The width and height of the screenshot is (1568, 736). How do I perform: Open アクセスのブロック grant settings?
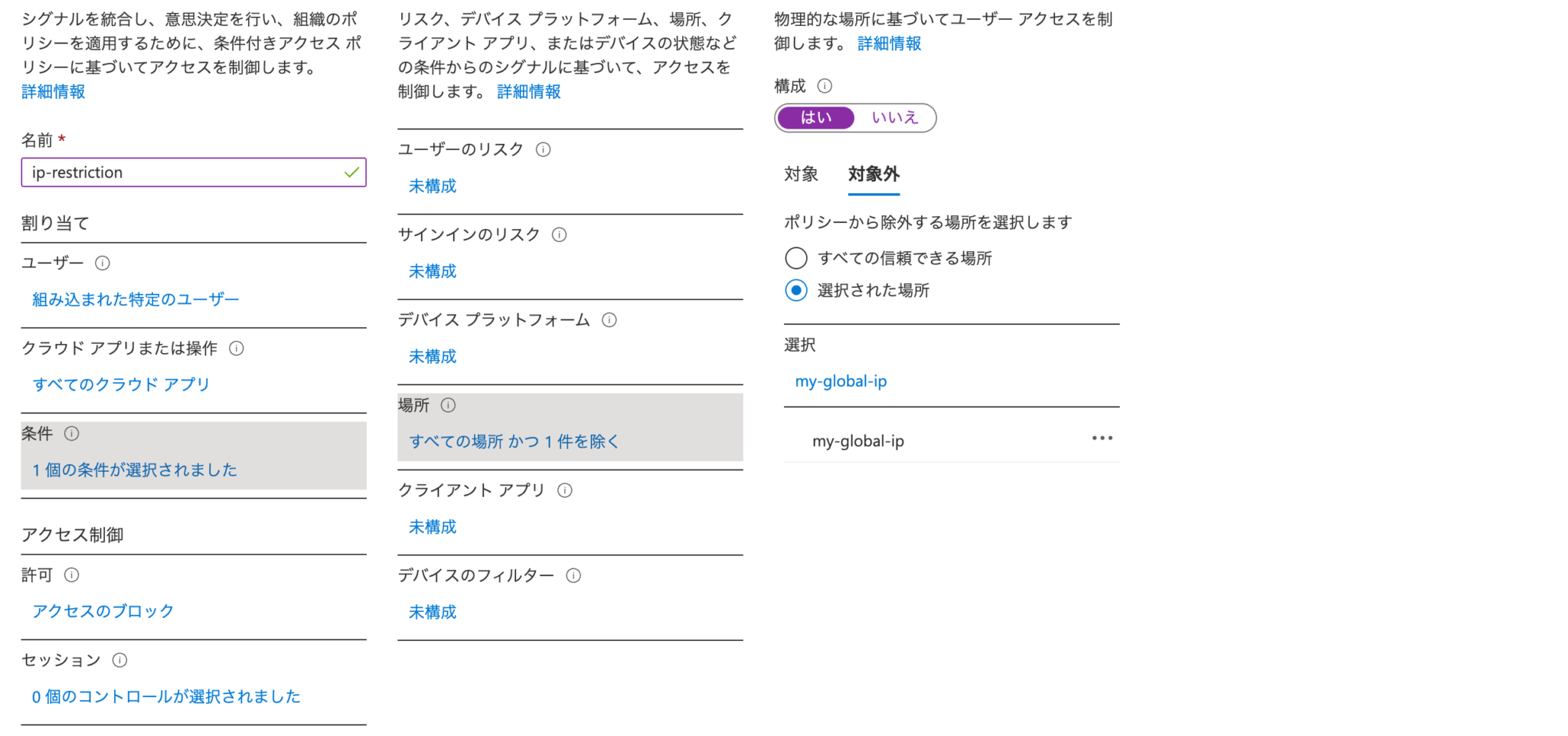point(102,610)
